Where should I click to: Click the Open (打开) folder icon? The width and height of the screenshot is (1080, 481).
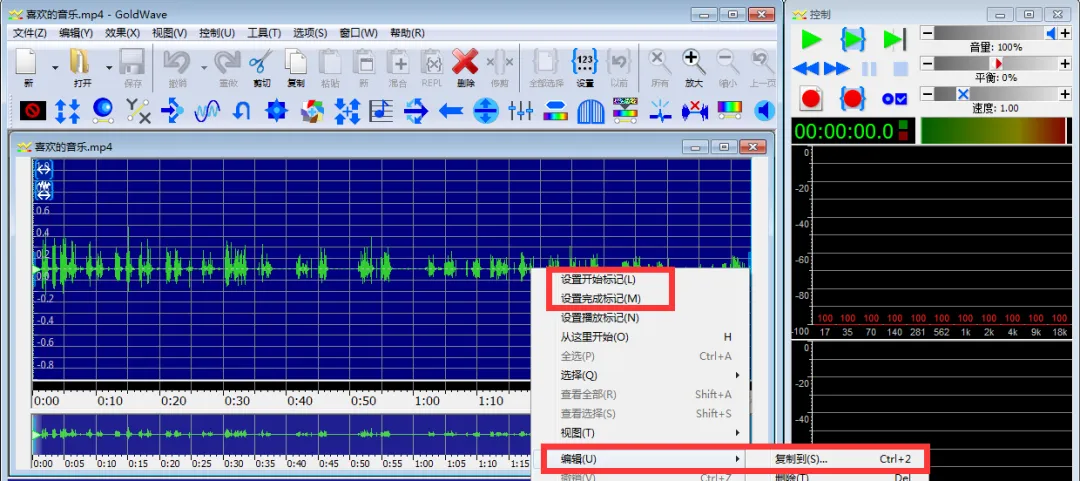(x=81, y=62)
